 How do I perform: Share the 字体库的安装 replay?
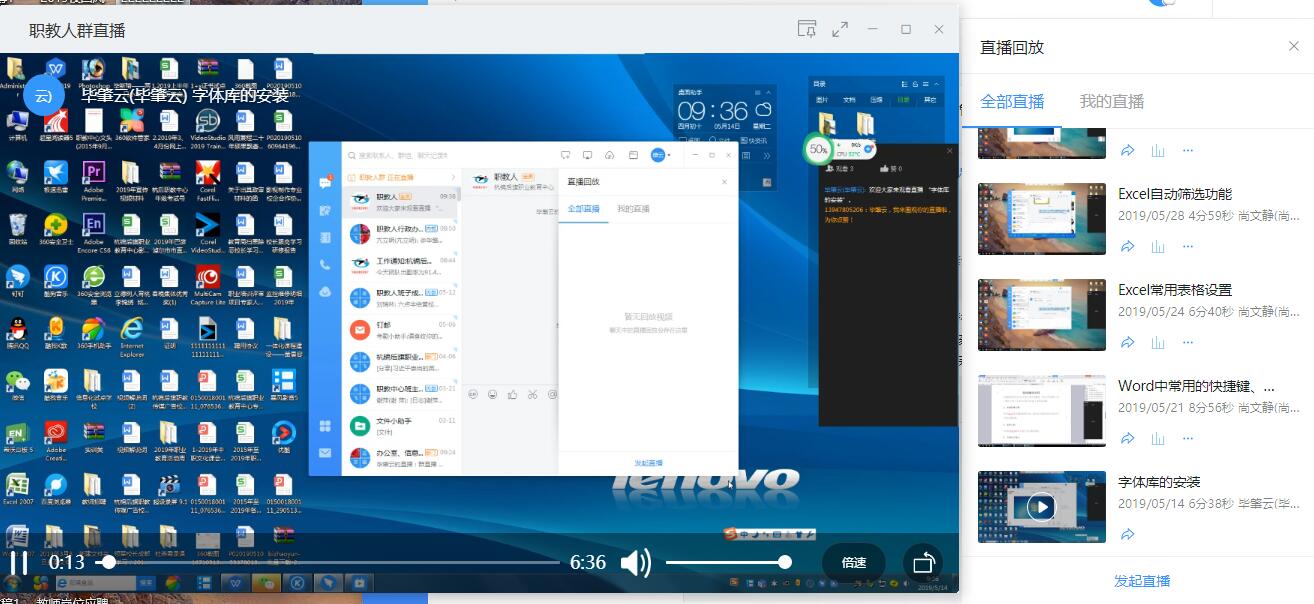[x=1127, y=534]
